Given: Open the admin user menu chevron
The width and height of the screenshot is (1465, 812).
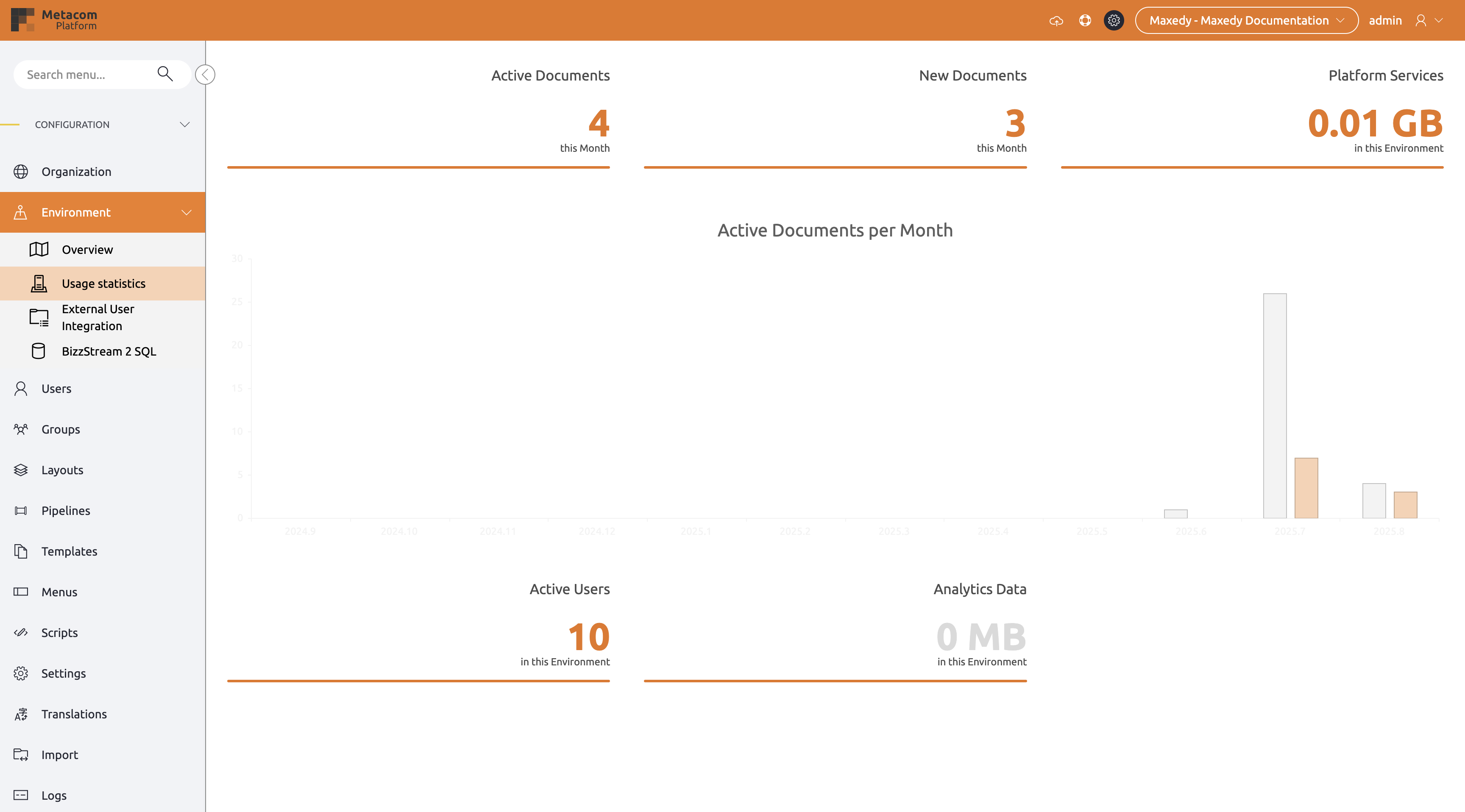Looking at the screenshot, I should tap(1439, 21).
